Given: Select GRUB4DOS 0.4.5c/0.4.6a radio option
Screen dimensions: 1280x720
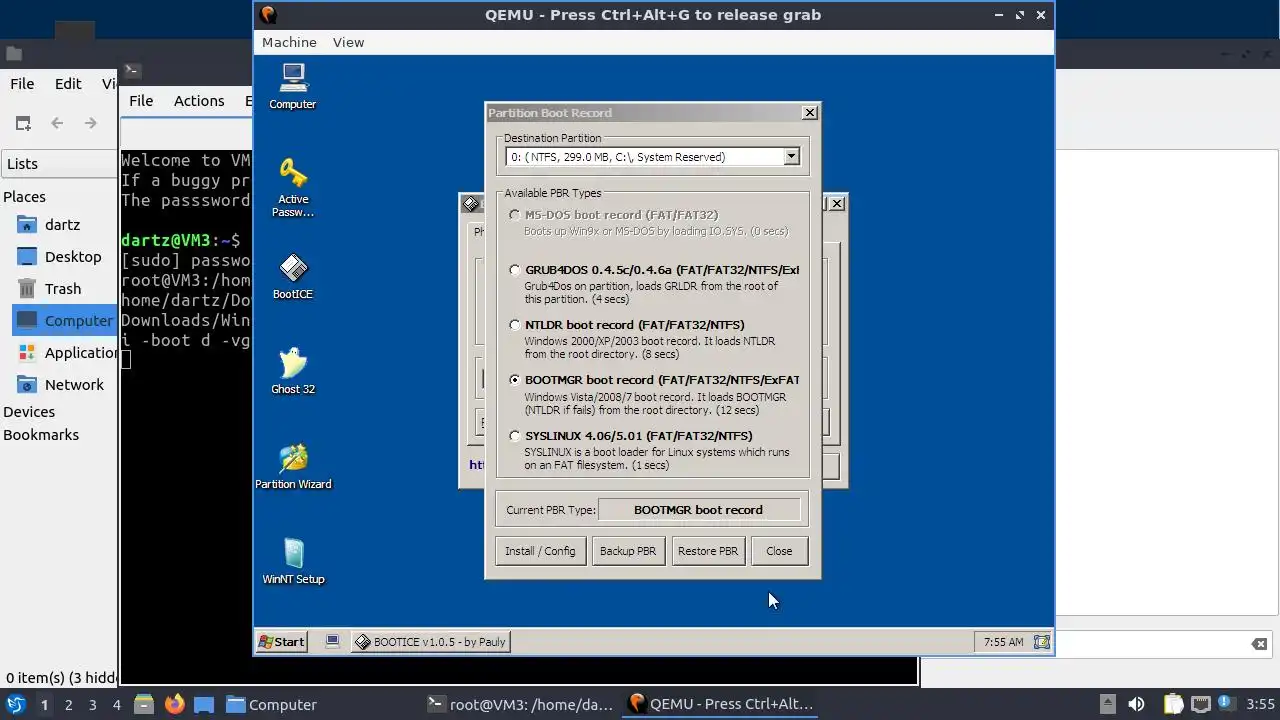Looking at the screenshot, I should pos(515,270).
